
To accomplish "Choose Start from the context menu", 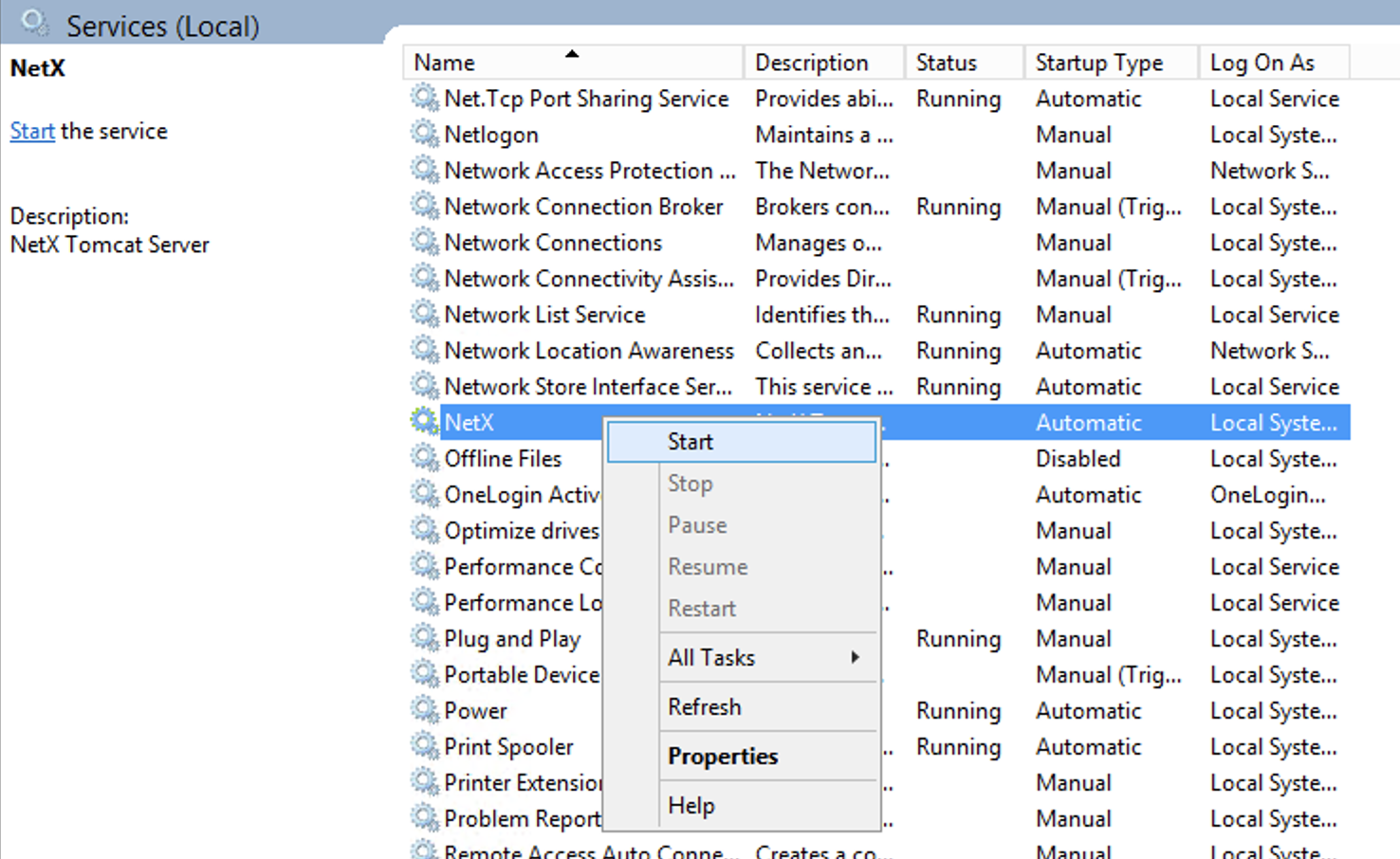I will coord(690,442).
